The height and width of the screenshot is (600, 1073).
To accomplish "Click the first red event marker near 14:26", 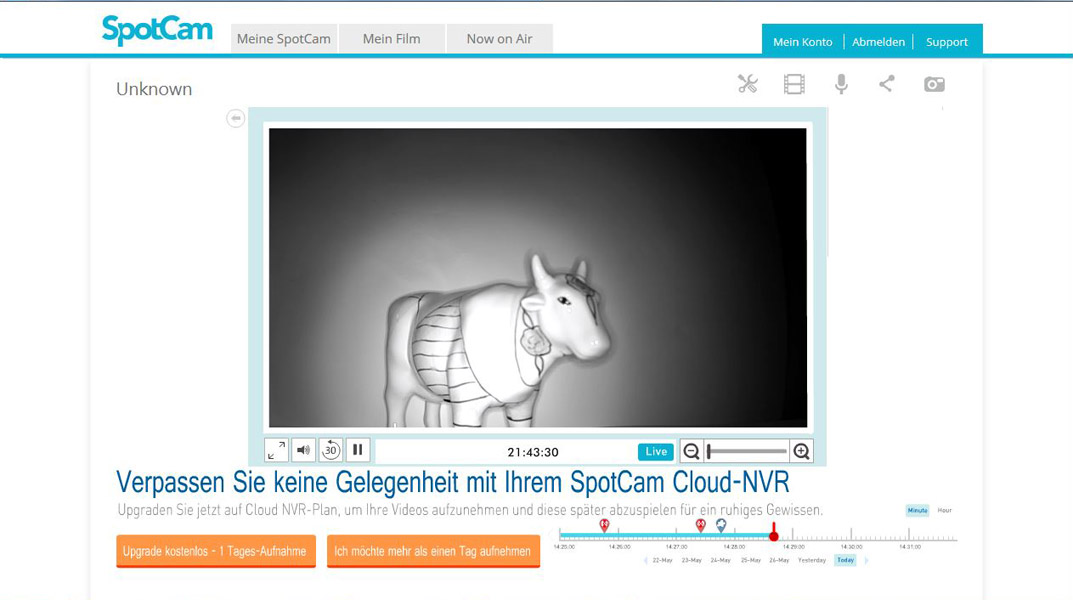I will [604, 525].
